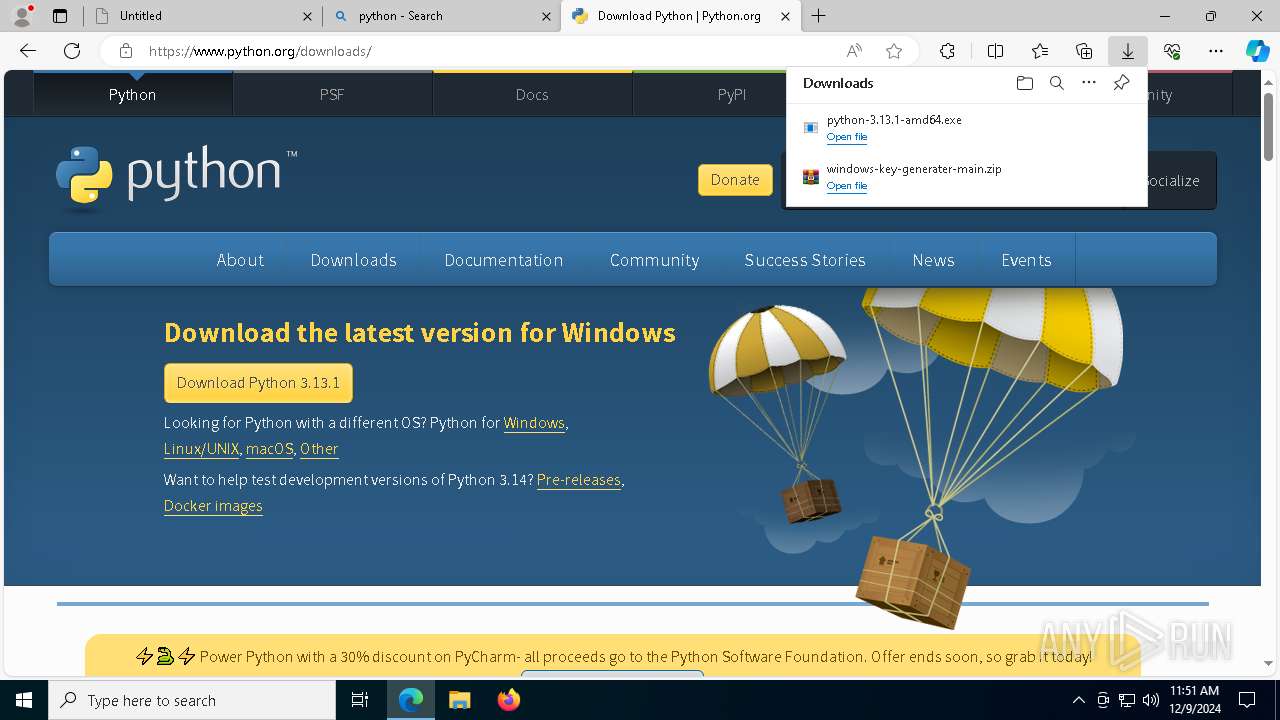Search downloads magnifier icon
The image size is (1280, 720).
coord(1056,83)
